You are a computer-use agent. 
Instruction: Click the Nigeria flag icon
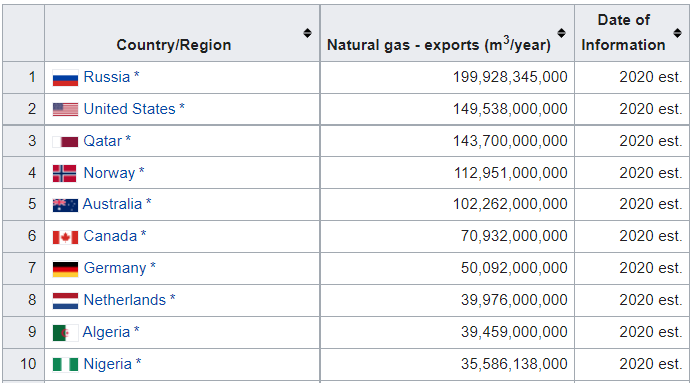(x=66, y=364)
